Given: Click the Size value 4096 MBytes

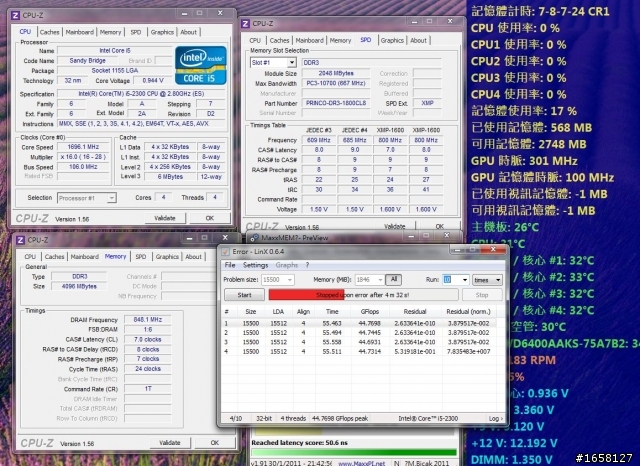Looking at the screenshot, I should [79, 286].
